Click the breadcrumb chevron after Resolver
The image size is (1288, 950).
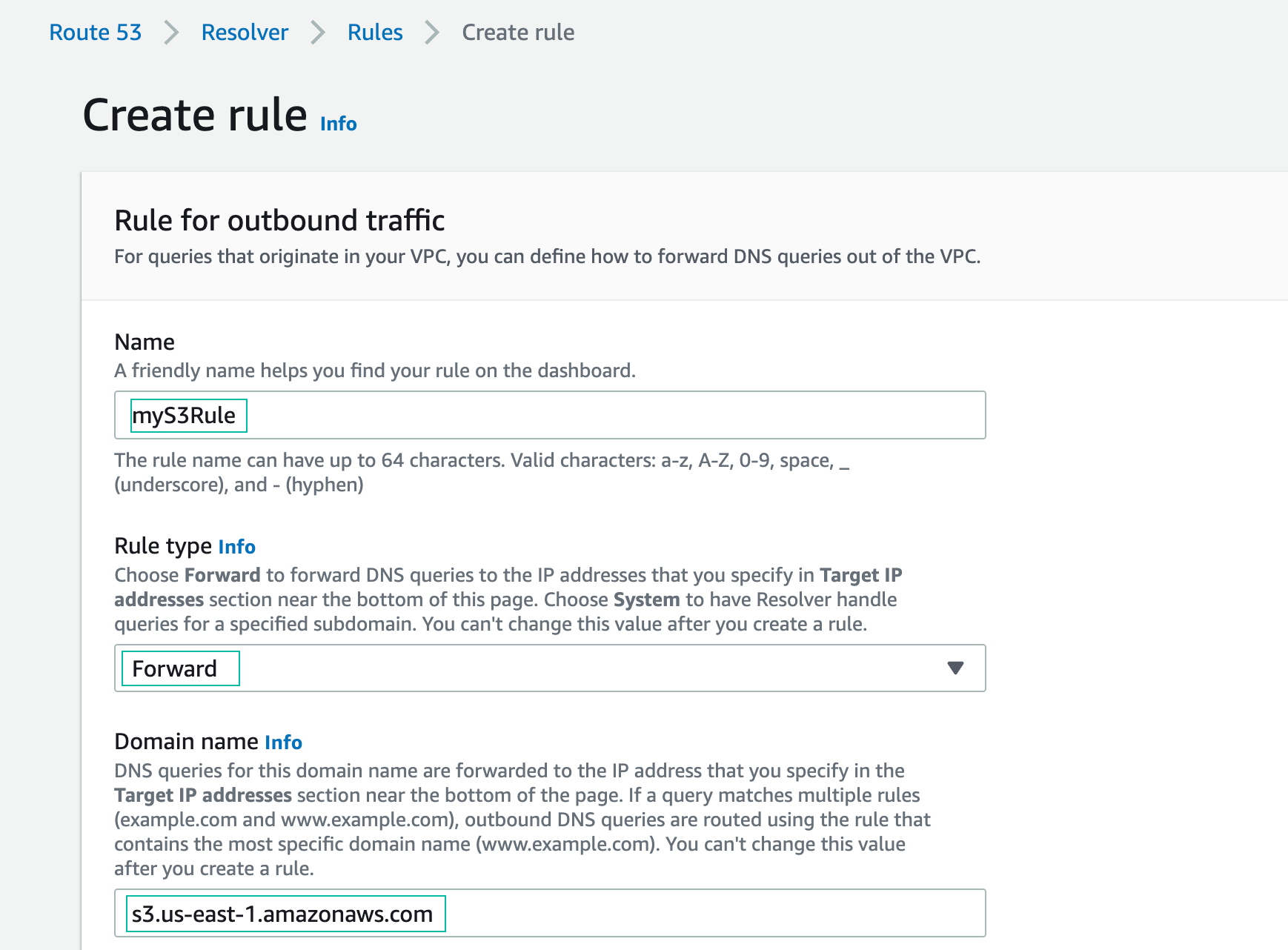pos(319,32)
